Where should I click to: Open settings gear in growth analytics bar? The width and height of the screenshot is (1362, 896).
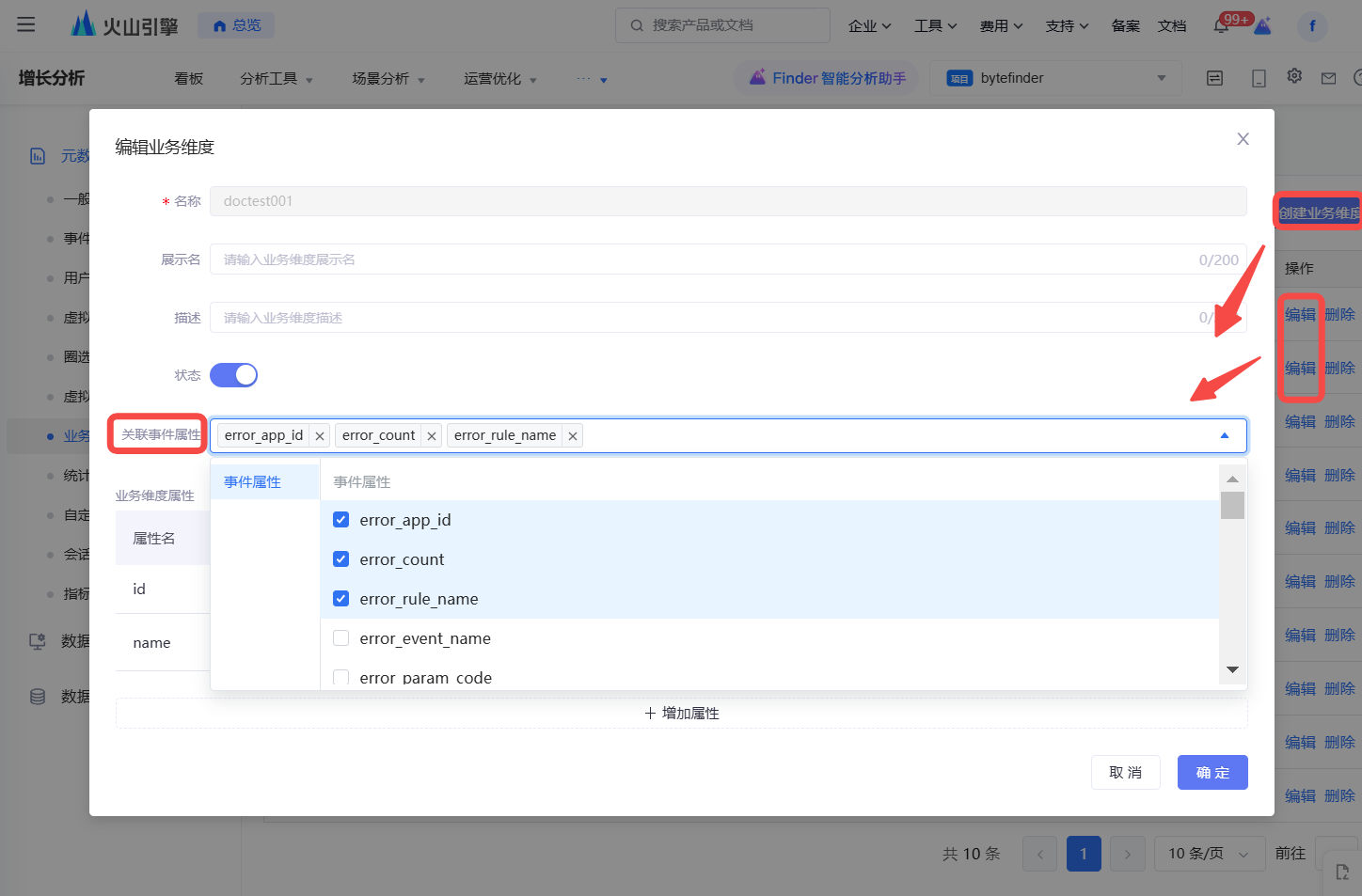[x=1294, y=76]
